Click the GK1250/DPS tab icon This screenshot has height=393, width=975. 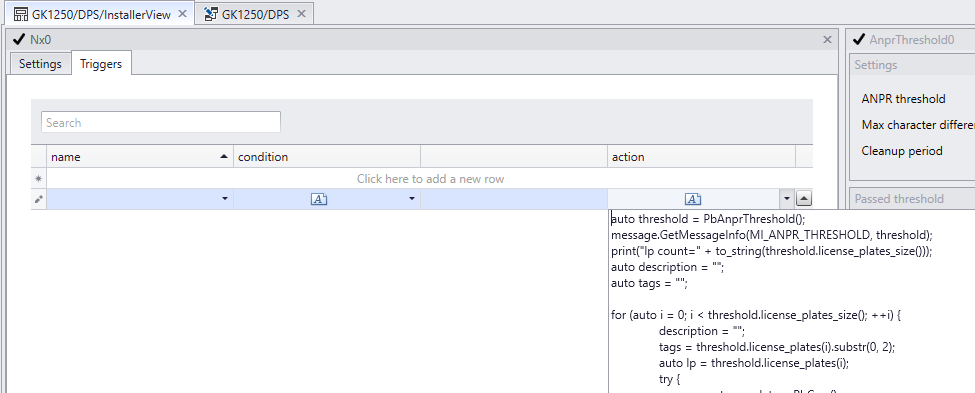pyautogui.click(x=211, y=14)
